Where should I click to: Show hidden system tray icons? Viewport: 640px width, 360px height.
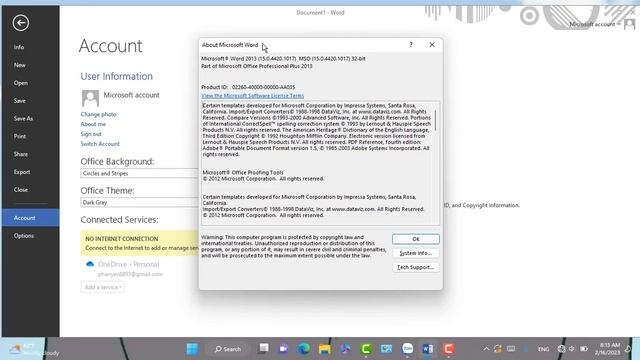point(486,349)
